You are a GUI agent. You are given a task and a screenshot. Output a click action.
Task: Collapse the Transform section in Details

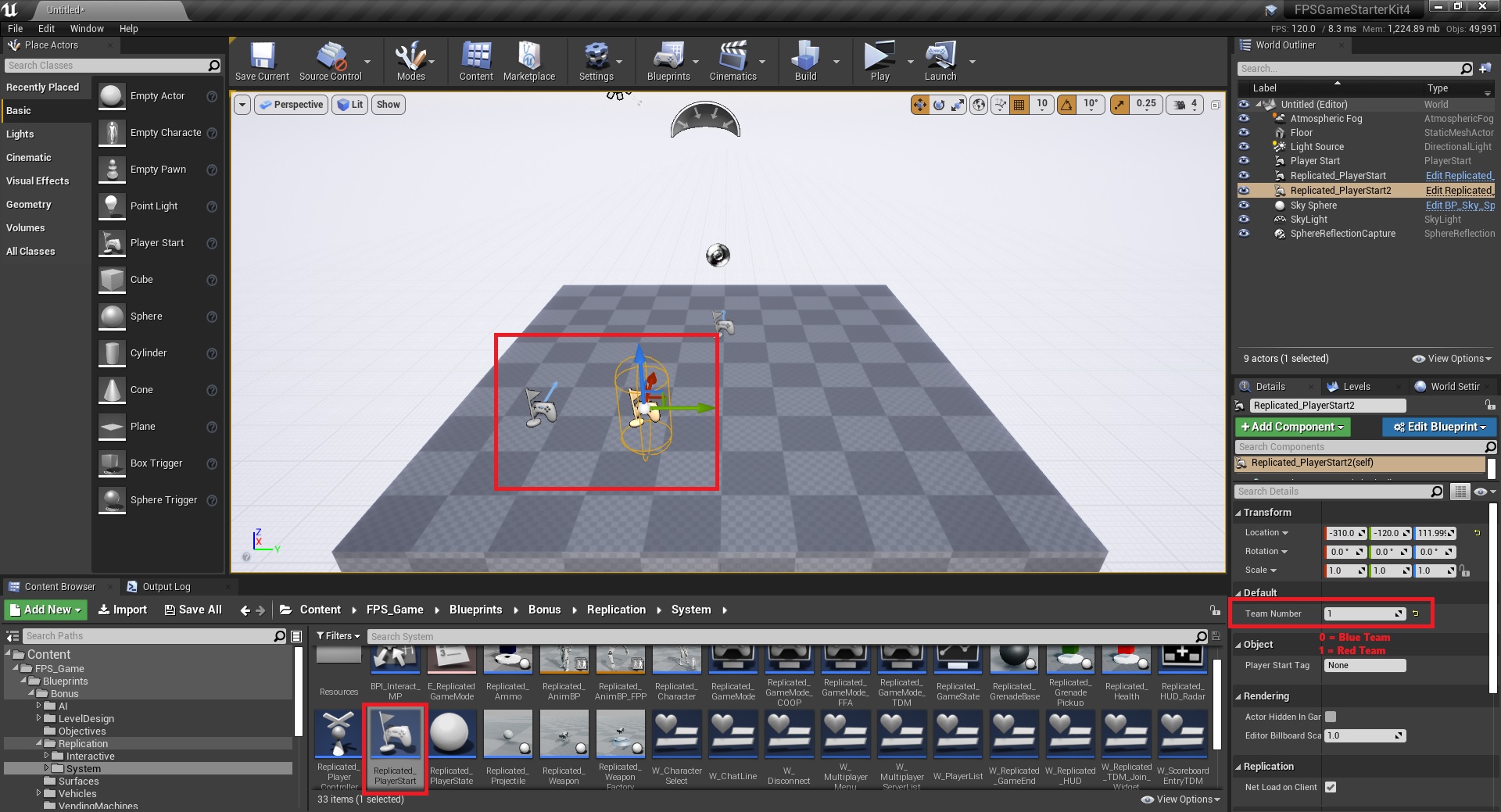click(x=1238, y=513)
